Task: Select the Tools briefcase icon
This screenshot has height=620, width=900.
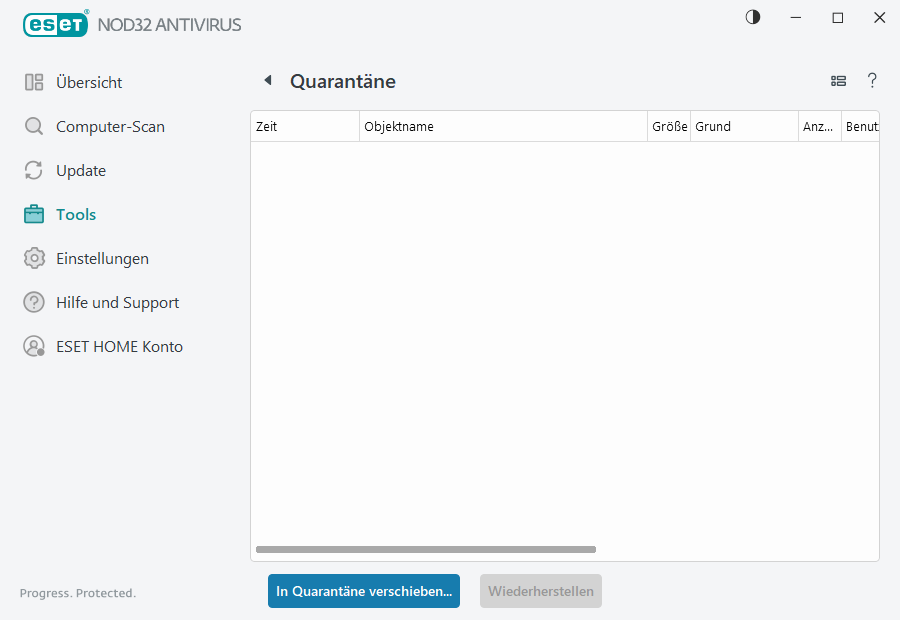Action: 34,214
